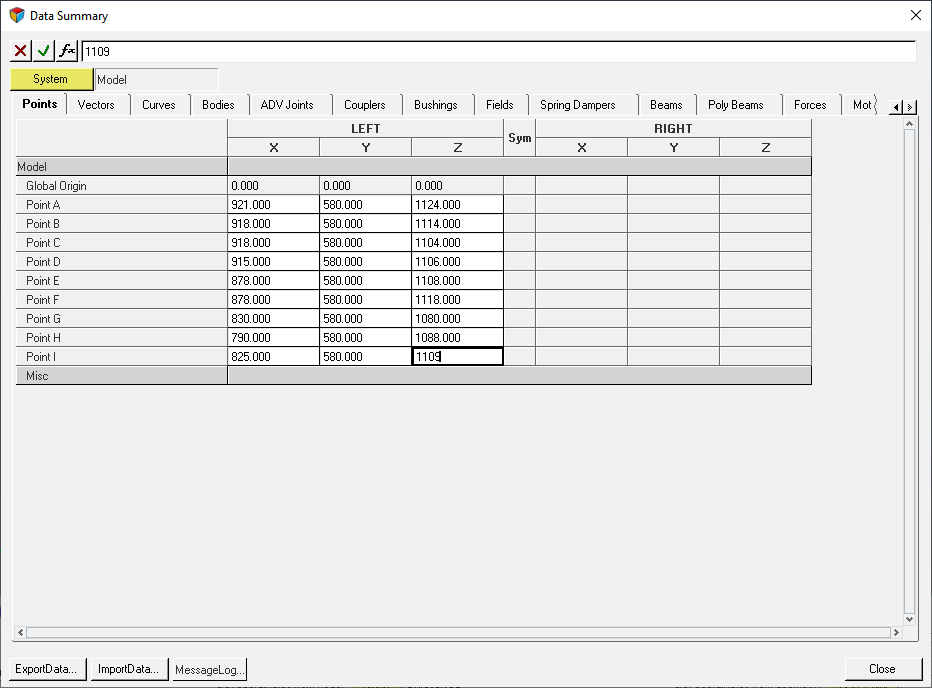Image resolution: width=932 pixels, height=688 pixels.
Task: Click the value input field at top
Action: (x=497, y=51)
